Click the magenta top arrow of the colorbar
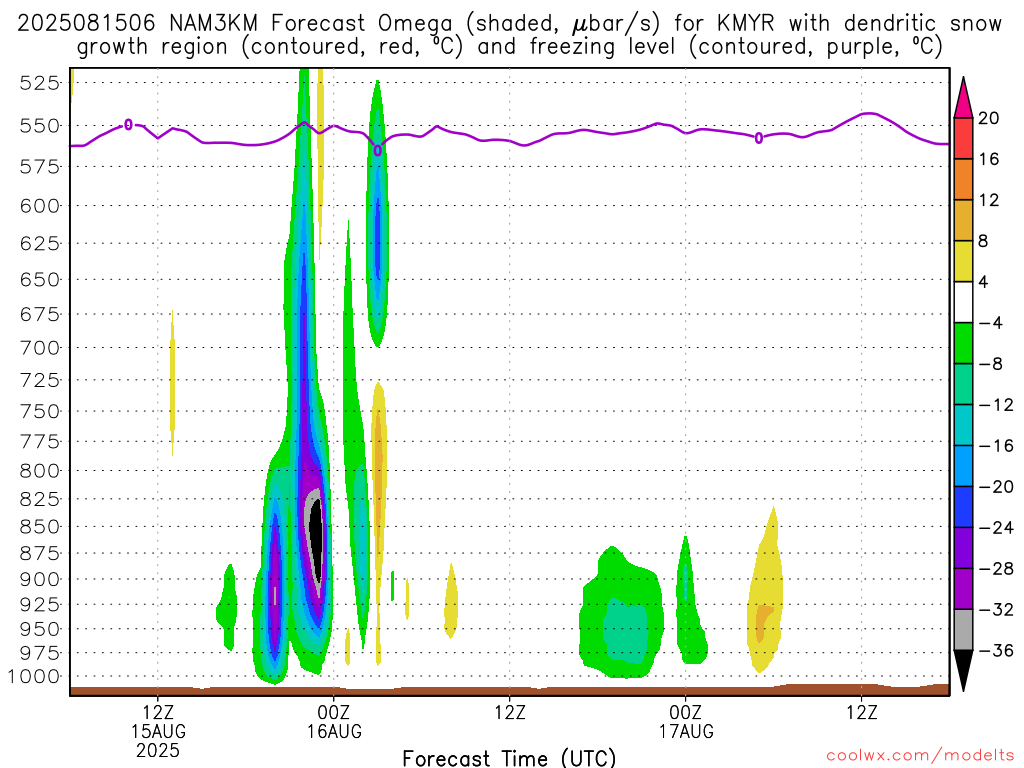The image size is (1024, 768). tap(963, 98)
